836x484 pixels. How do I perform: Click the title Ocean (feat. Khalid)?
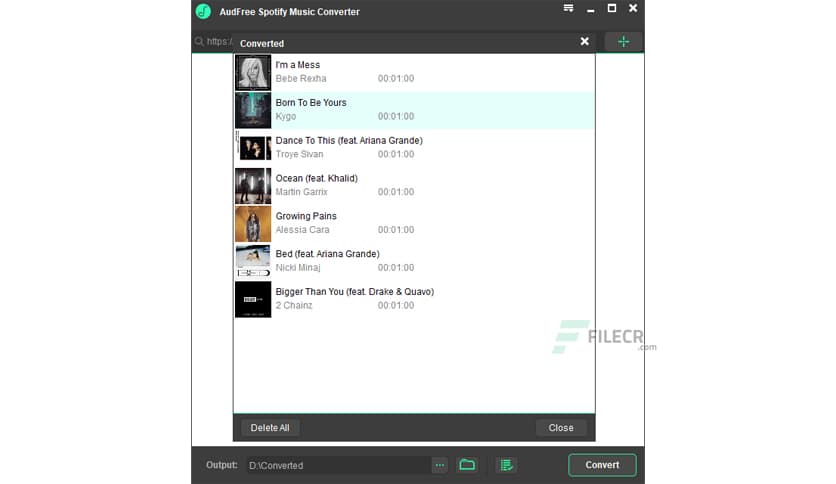pos(316,178)
